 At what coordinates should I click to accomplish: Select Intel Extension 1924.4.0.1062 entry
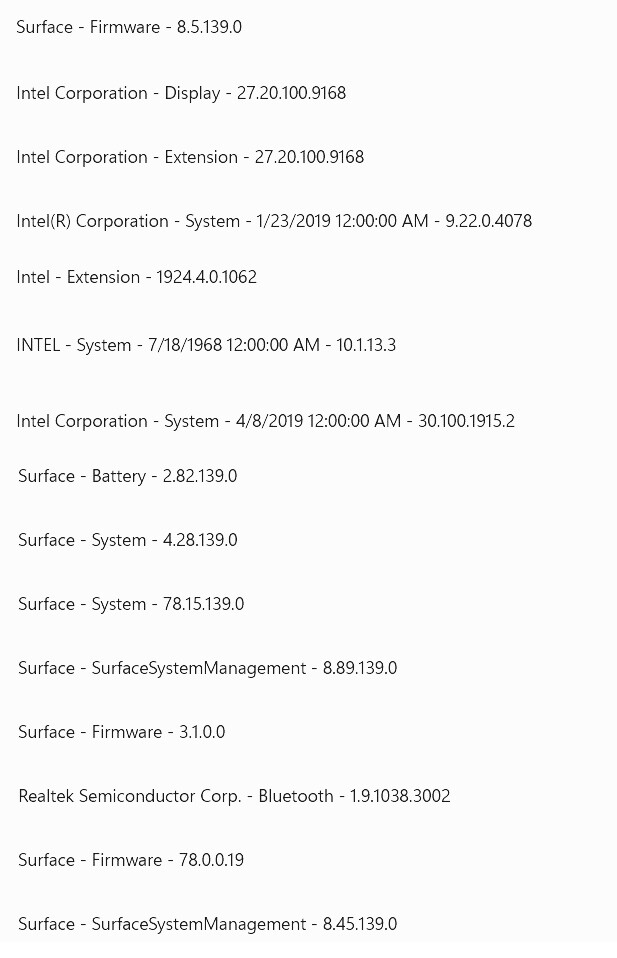[x=137, y=277]
